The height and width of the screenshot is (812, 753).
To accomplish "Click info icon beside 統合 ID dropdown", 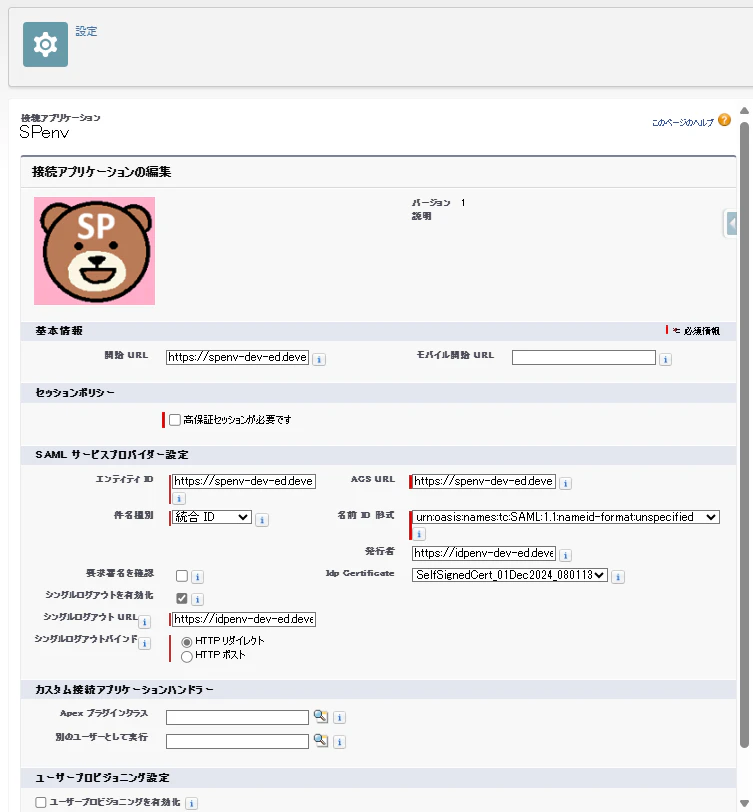I will [262, 519].
